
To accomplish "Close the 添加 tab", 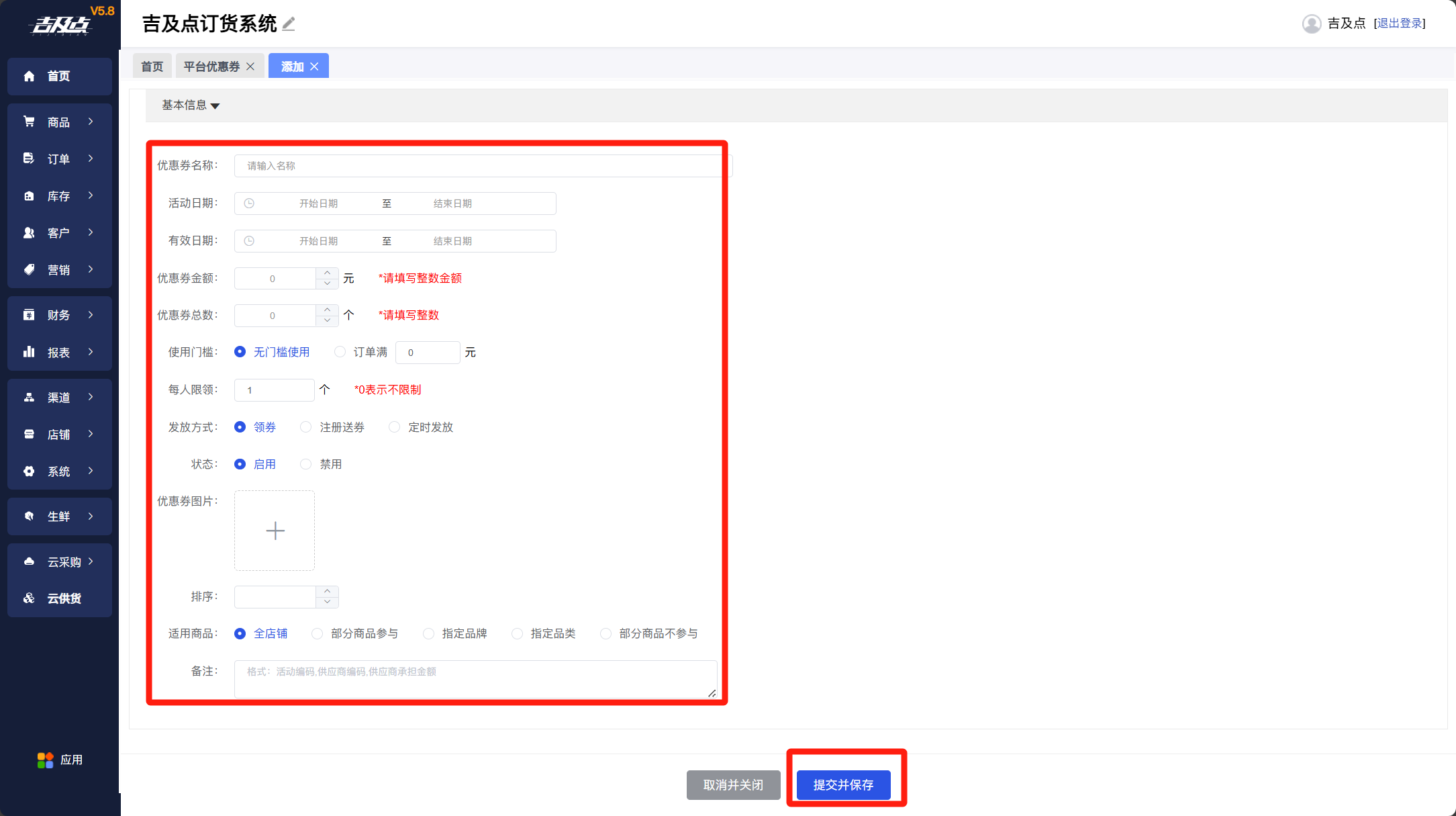I will point(314,66).
